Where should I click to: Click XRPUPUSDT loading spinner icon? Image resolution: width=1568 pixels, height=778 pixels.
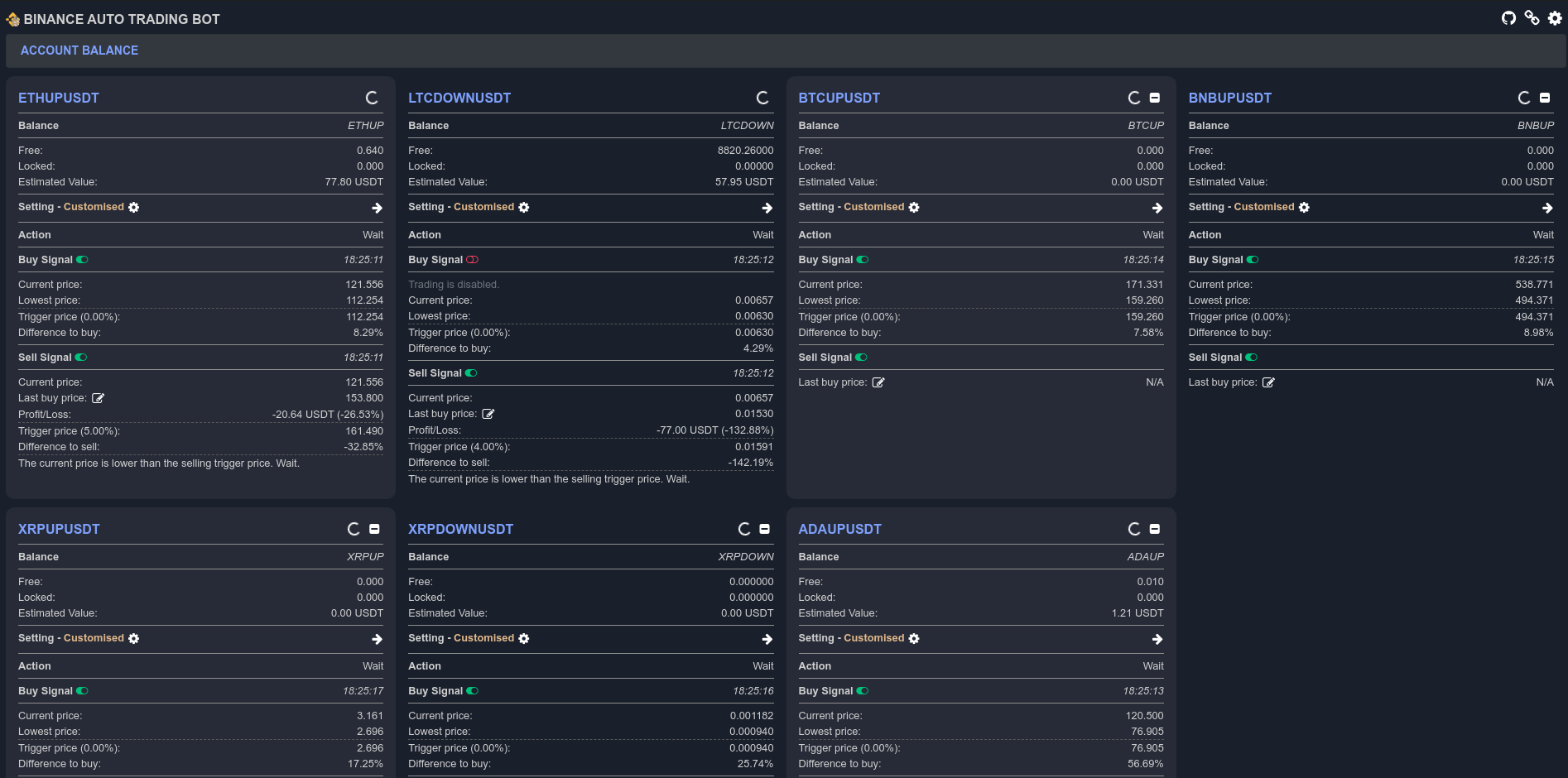pos(354,529)
